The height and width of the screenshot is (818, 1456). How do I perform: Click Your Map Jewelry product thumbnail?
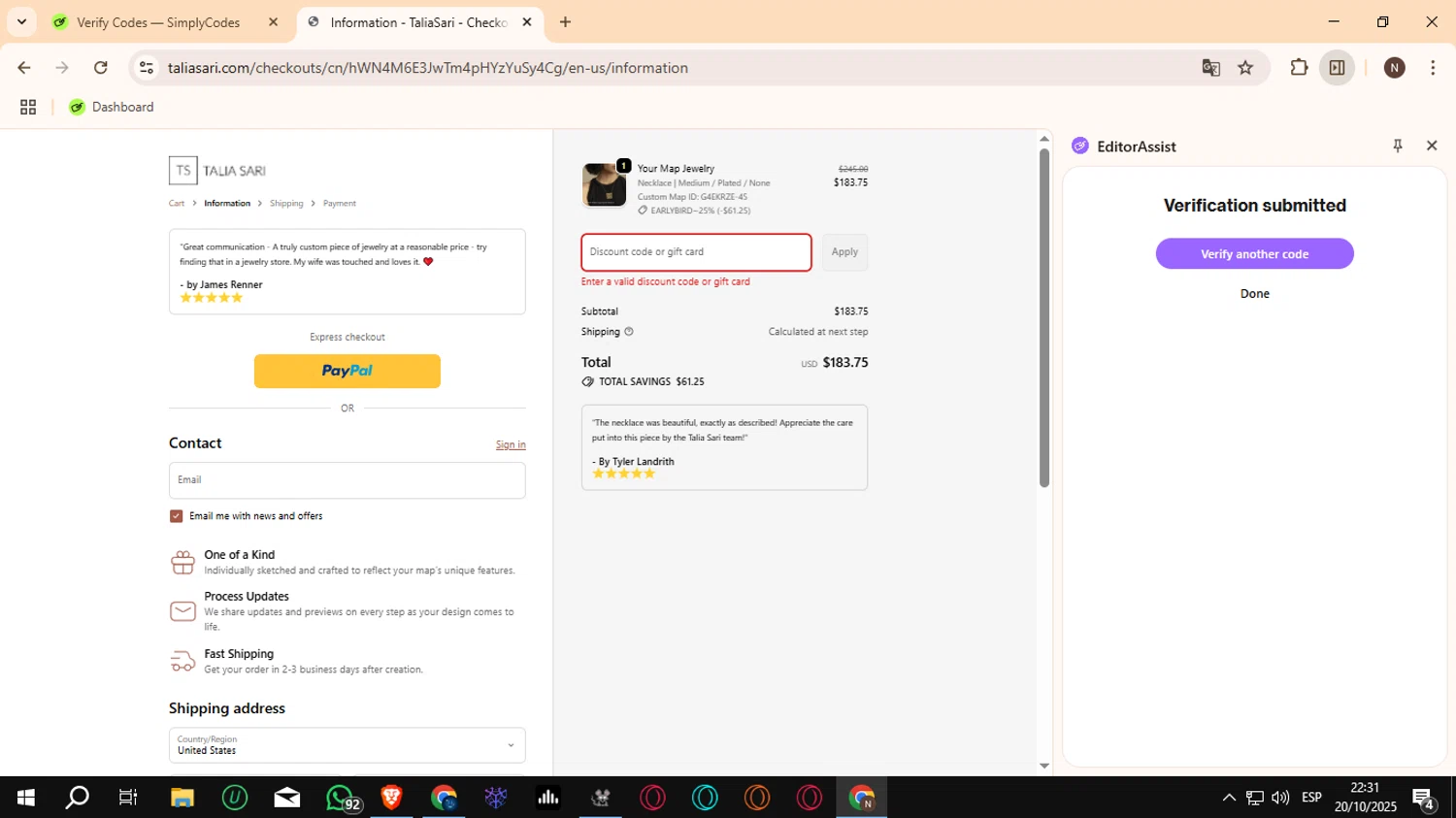point(604,184)
